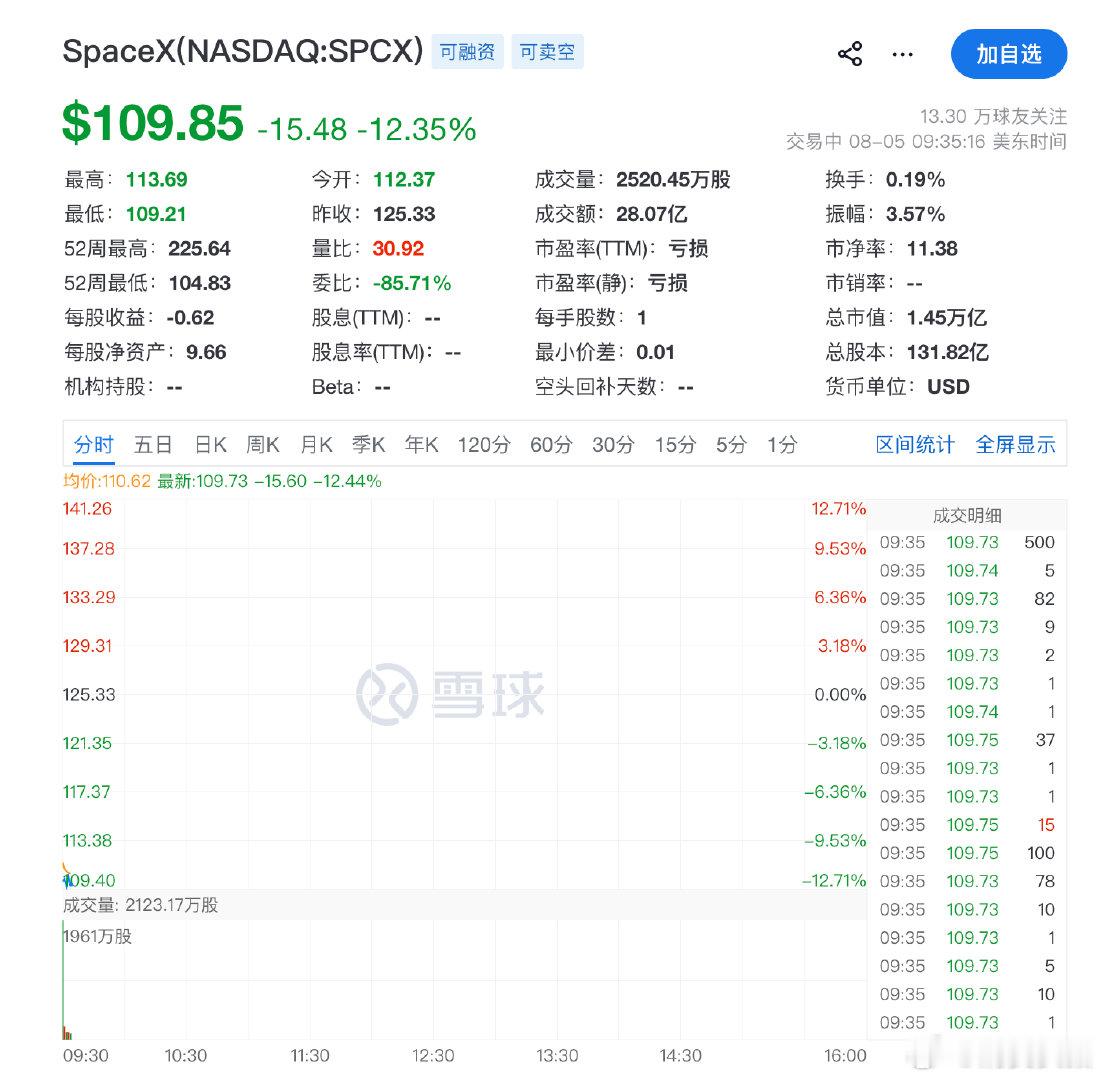
Task: Click the 成交额 value 28.07亿
Action: tap(652, 214)
